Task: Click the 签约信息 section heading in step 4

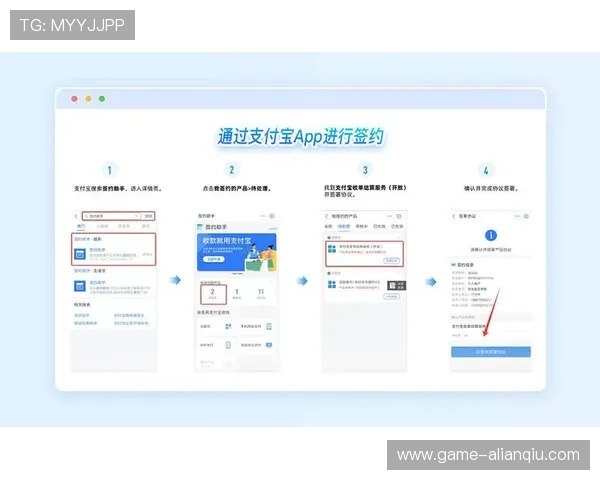Action: [466, 265]
